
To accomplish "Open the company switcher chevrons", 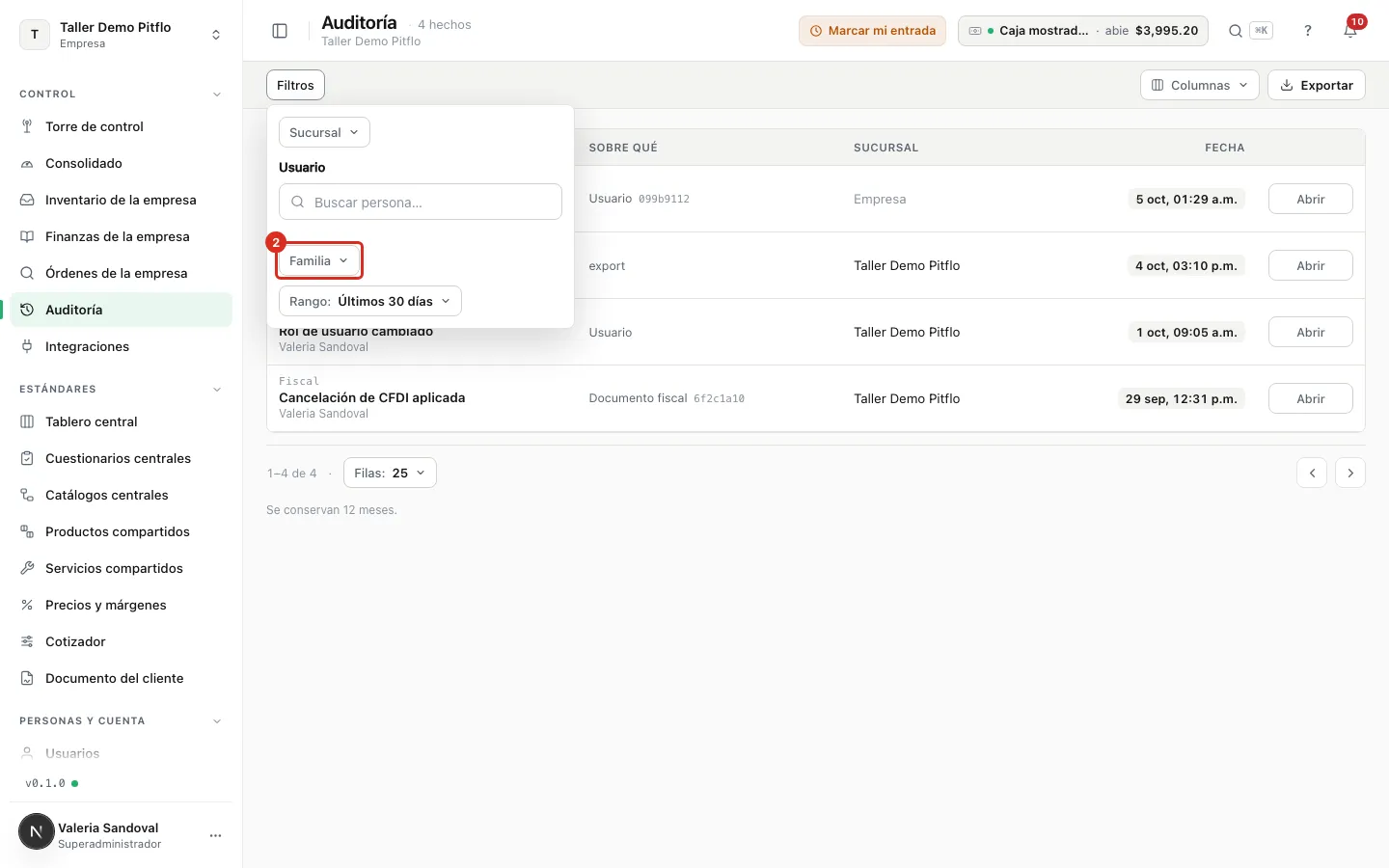I will [x=216, y=35].
